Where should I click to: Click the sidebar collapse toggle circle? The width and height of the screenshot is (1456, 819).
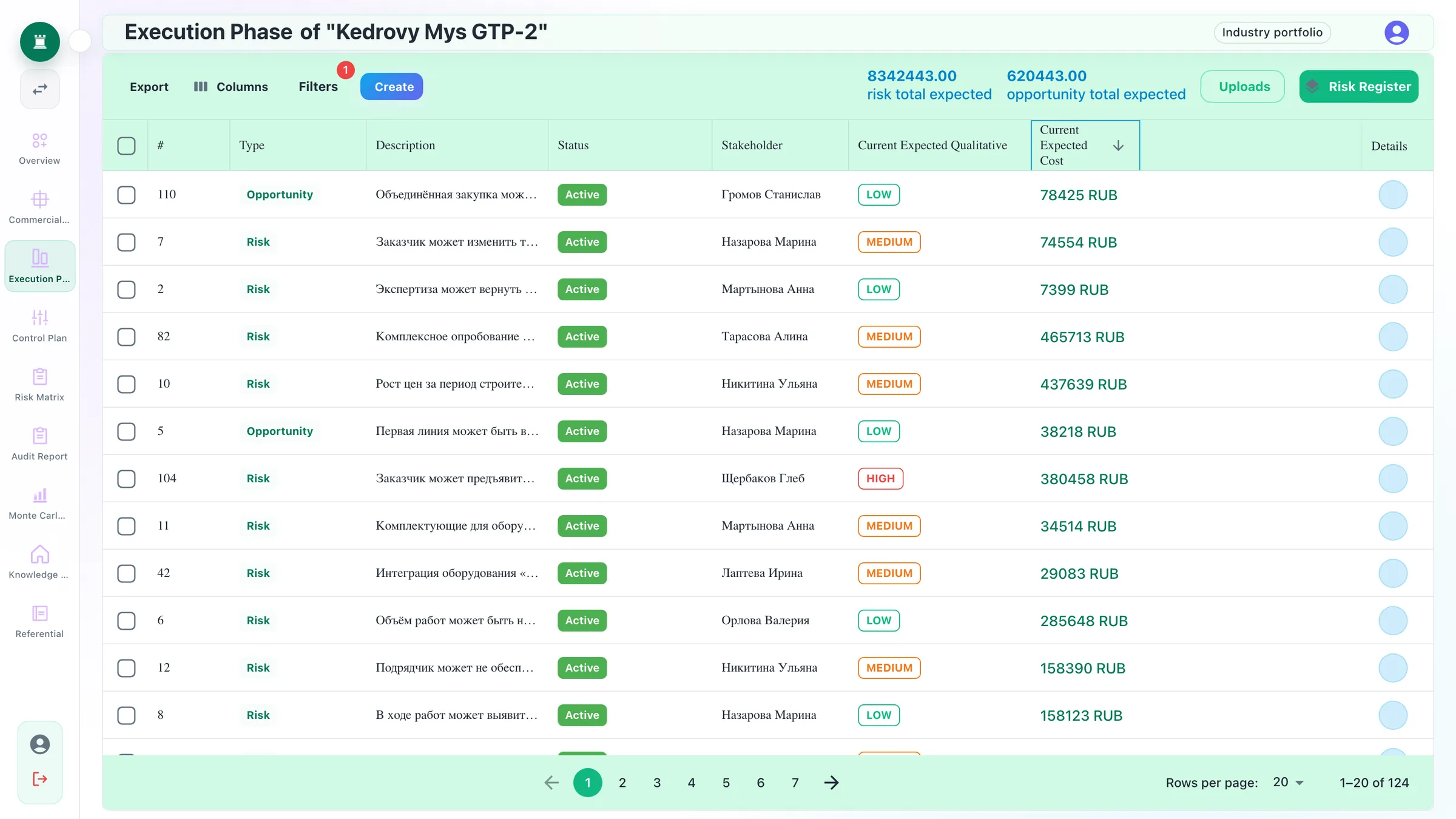click(80, 41)
